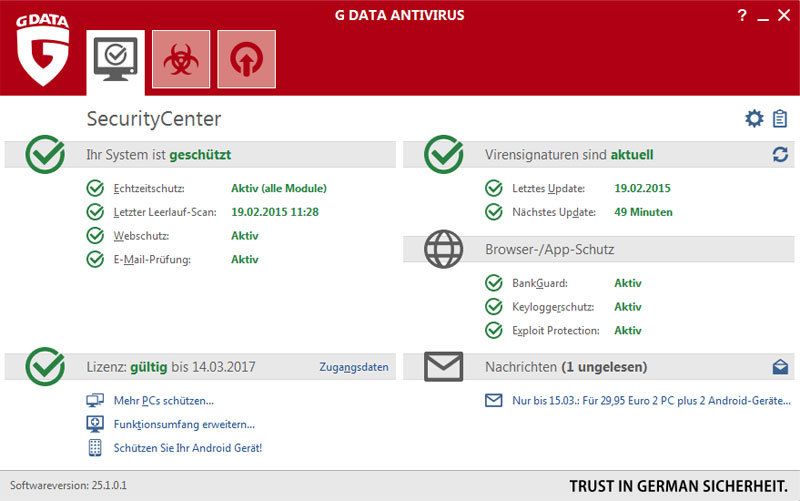This screenshot has height=501, width=800.
Task: Click the 'Ihr System ist geschützt' header
Action: (158, 154)
